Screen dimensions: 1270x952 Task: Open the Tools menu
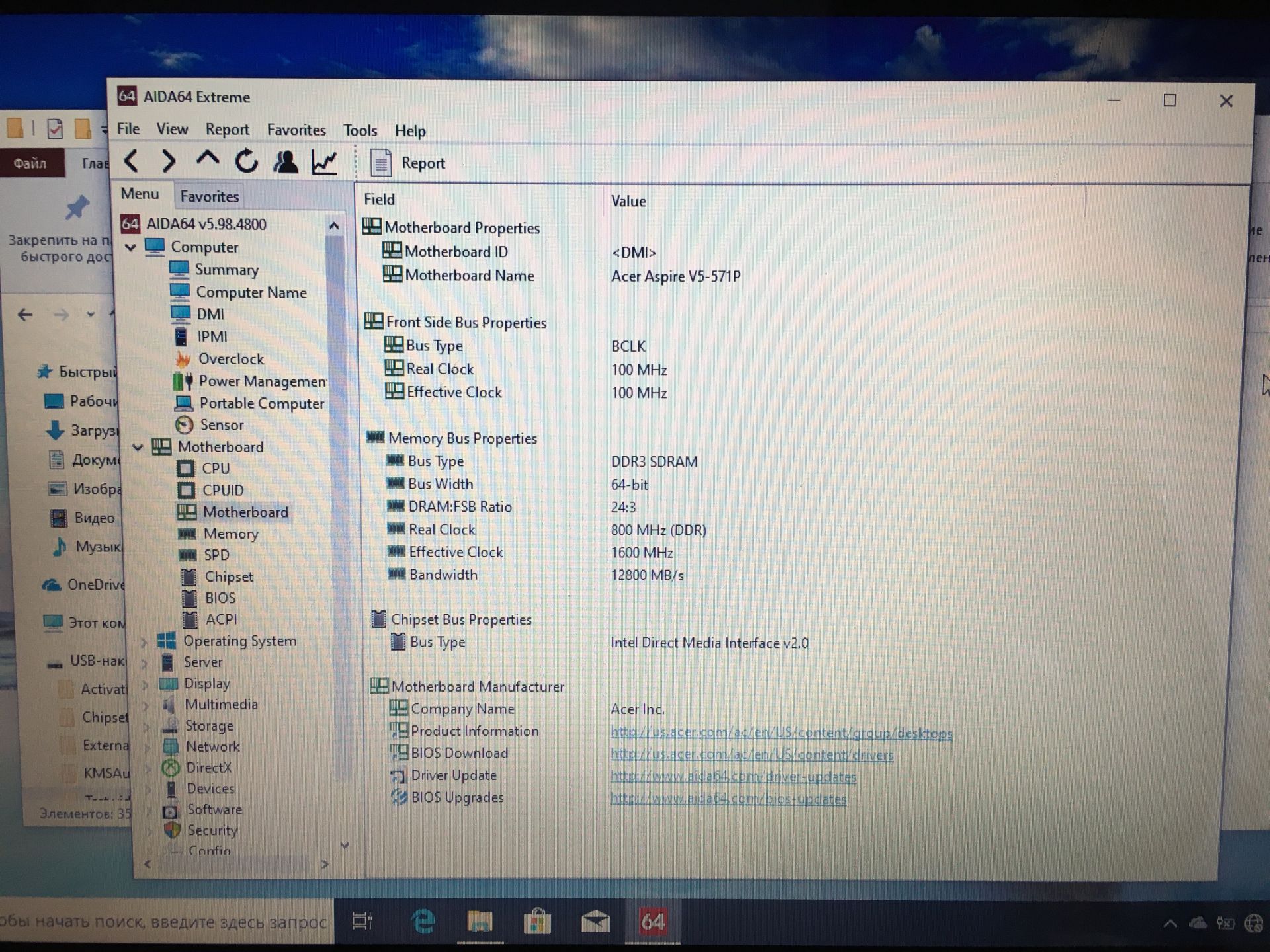(360, 130)
